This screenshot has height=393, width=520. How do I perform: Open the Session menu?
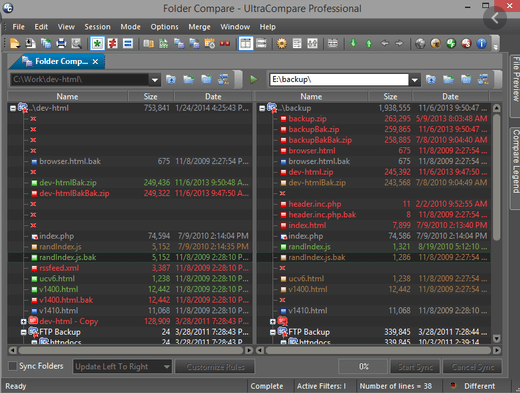click(97, 27)
